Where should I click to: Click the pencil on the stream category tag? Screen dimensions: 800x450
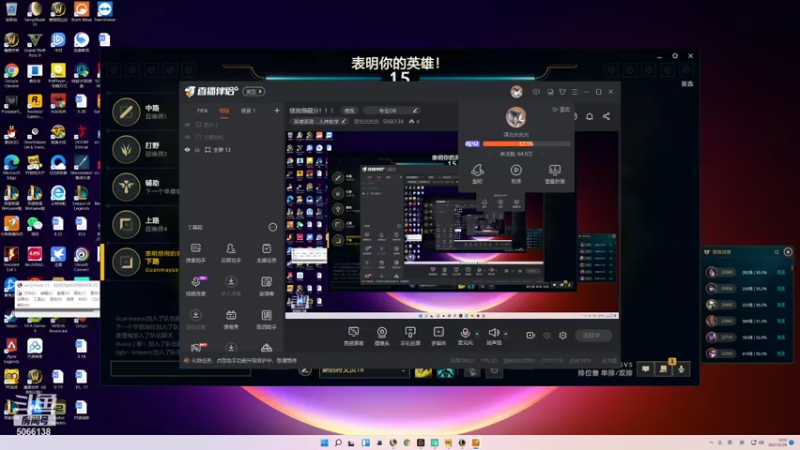[x=344, y=121]
